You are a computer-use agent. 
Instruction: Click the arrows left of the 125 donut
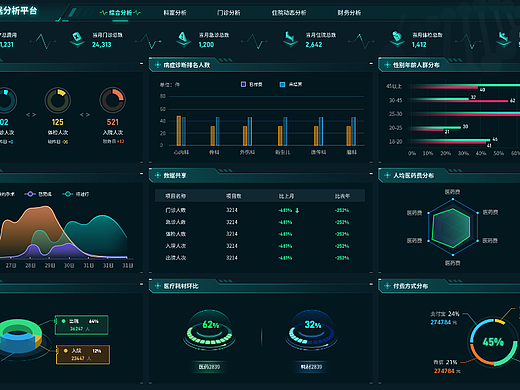pos(31,115)
